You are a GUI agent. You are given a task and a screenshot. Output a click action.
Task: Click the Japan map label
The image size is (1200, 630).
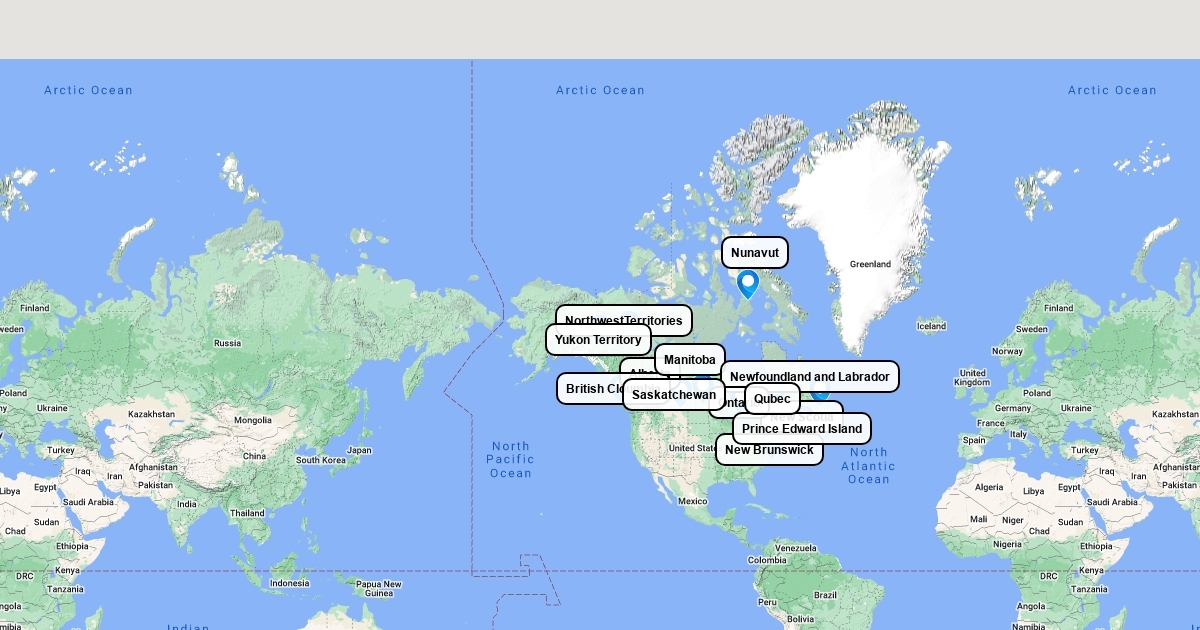[361, 450]
